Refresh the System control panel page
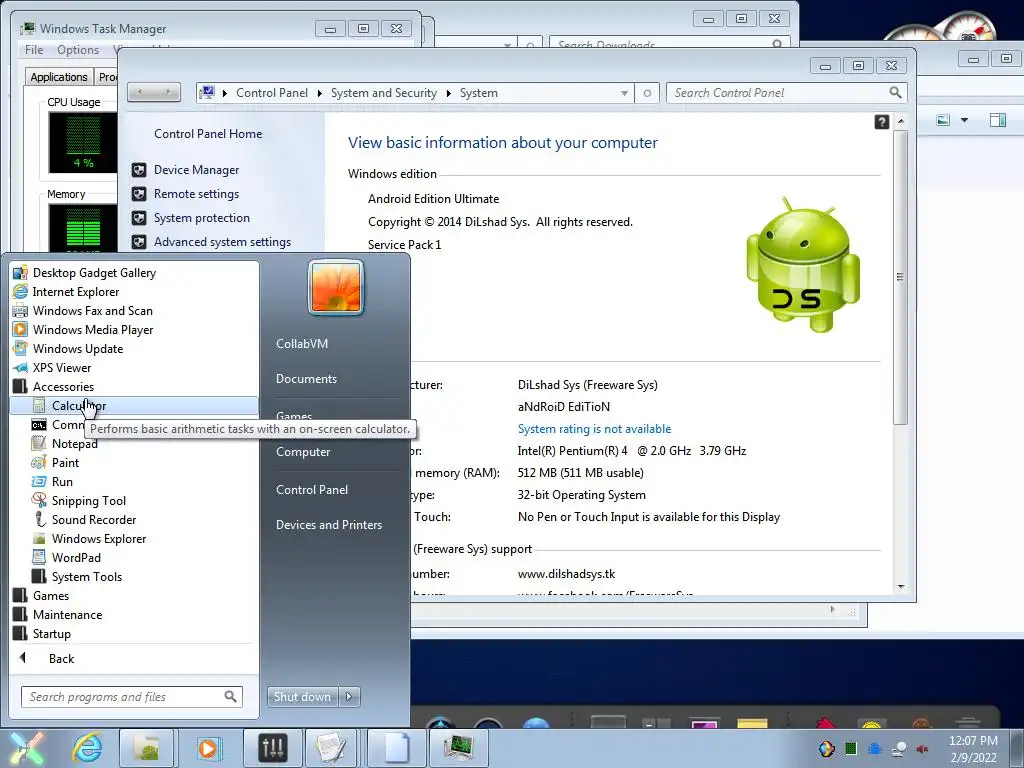Viewport: 1024px width, 768px height. (x=647, y=93)
